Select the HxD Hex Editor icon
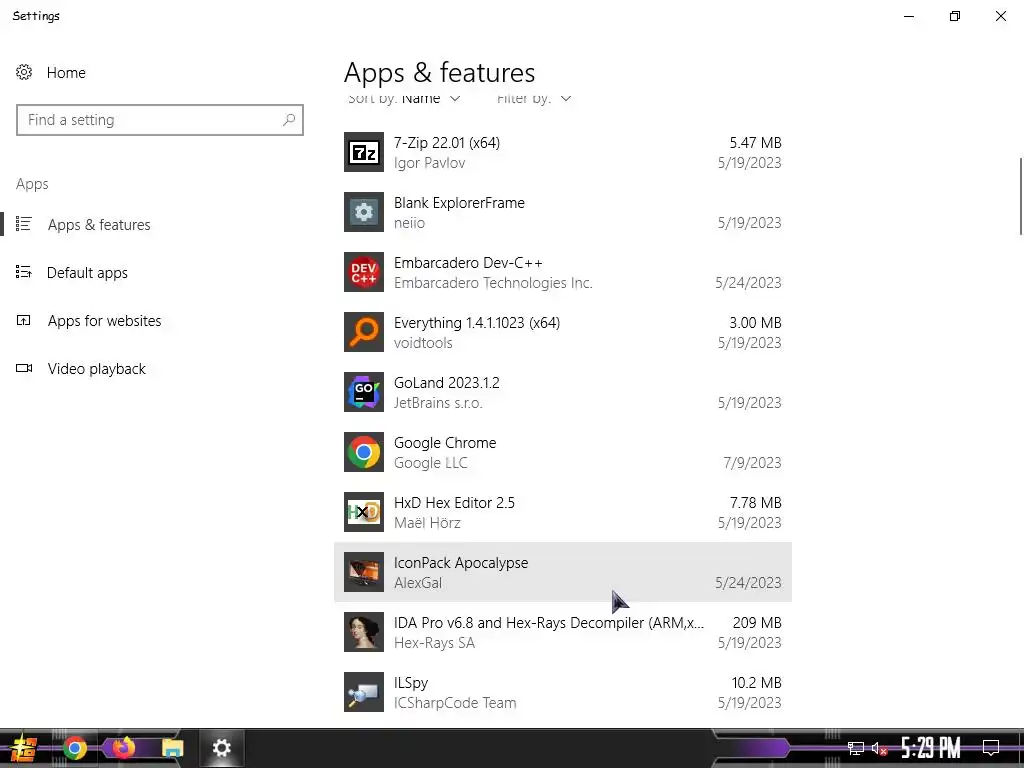1024x768 pixels. tap(364, 513)
